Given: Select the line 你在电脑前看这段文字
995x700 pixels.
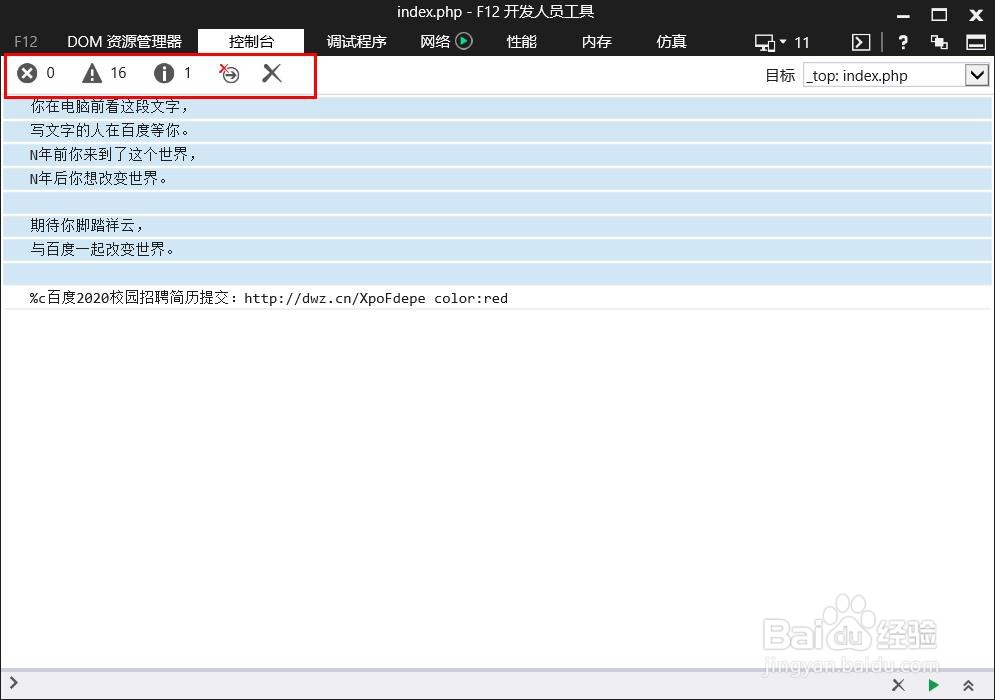Looking at the screenshot, I should (x=498, y=107).
